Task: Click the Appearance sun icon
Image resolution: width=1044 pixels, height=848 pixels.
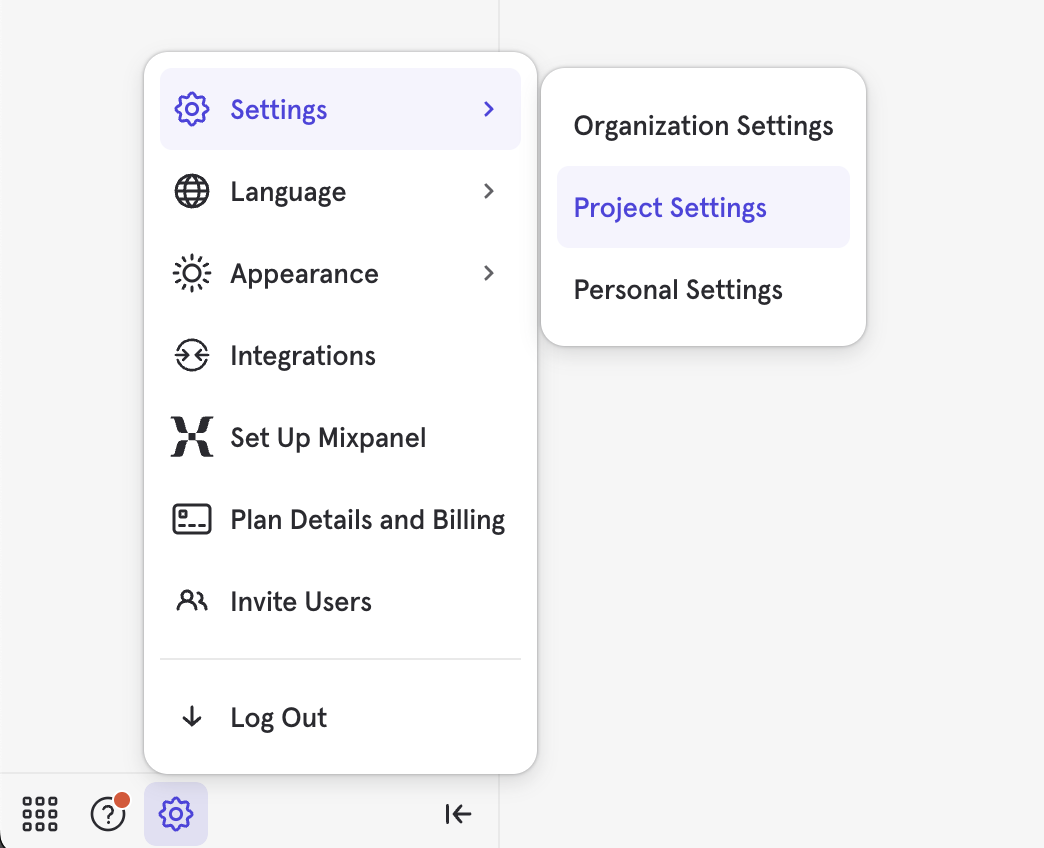Action: pos(191,273)
